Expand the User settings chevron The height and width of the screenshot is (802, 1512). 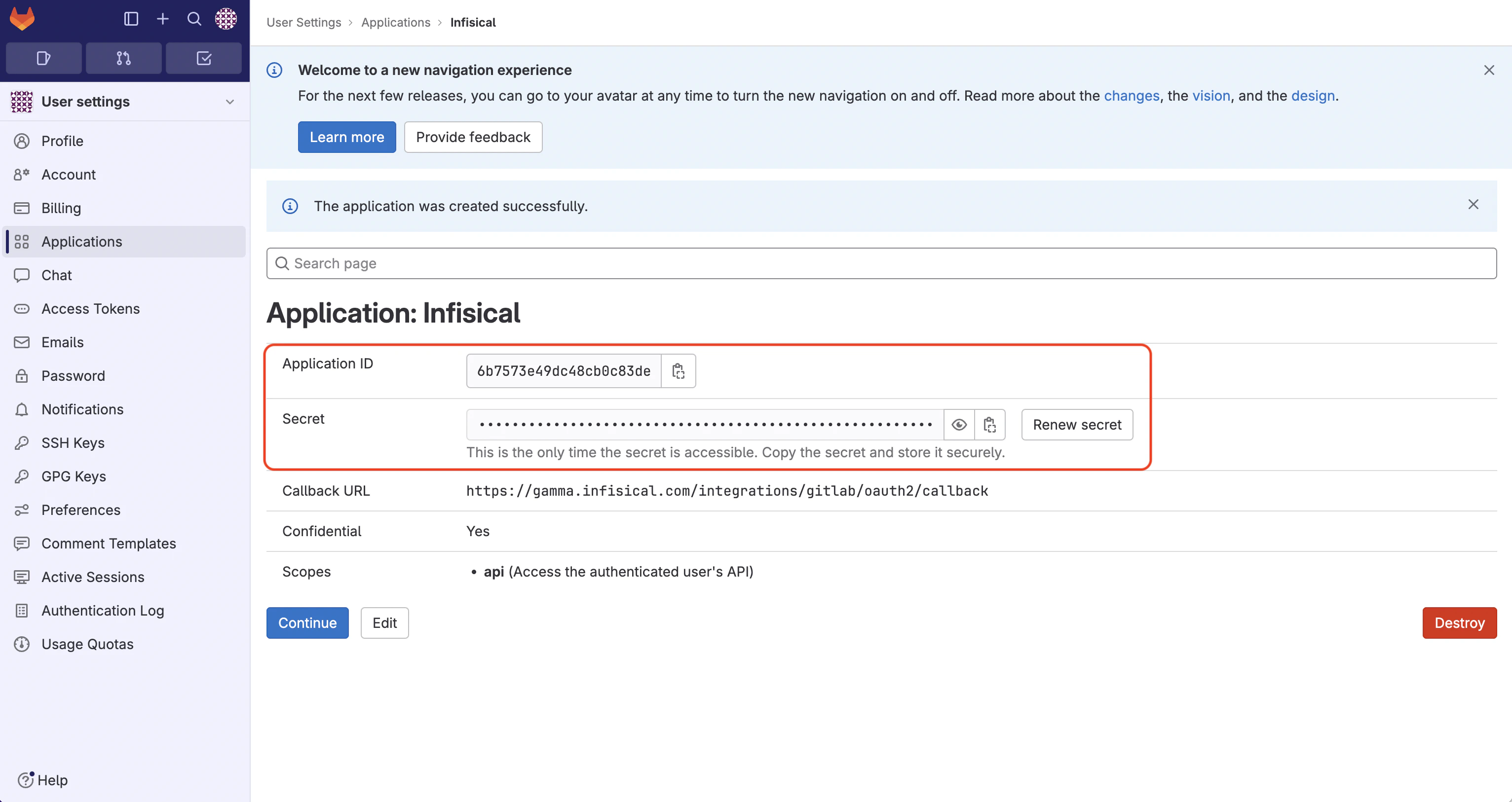[230, 102]
